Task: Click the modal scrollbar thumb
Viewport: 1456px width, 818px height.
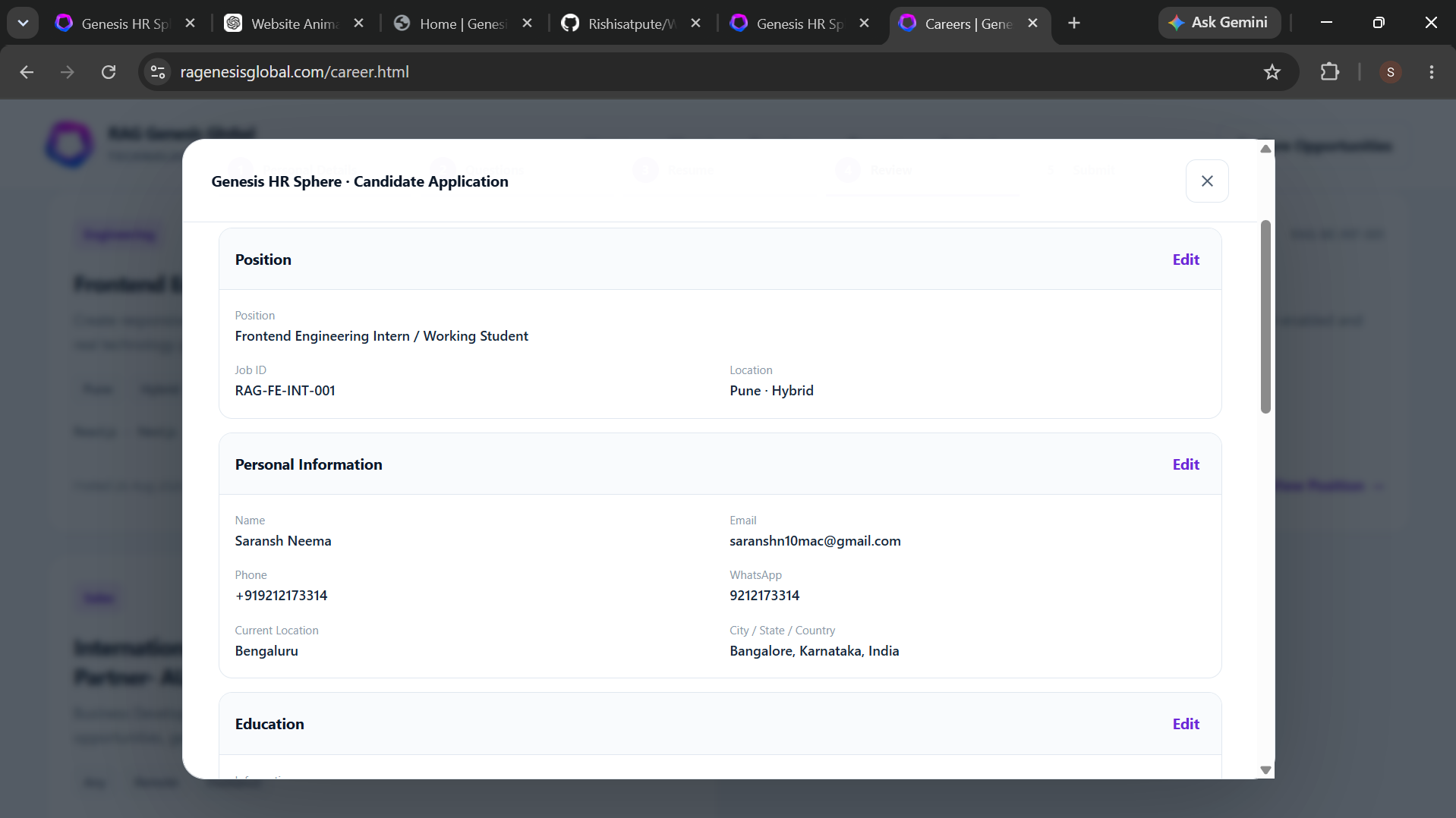Action: [x=1265, y=317]
